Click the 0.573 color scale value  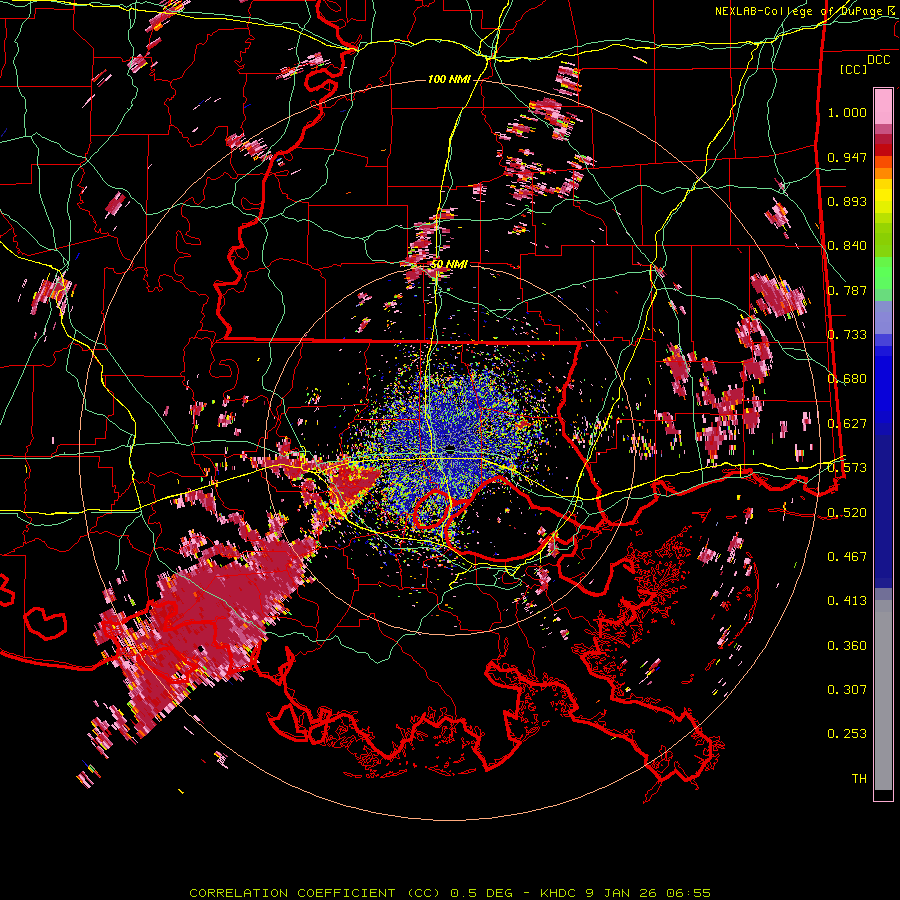(x=847, y=468)
